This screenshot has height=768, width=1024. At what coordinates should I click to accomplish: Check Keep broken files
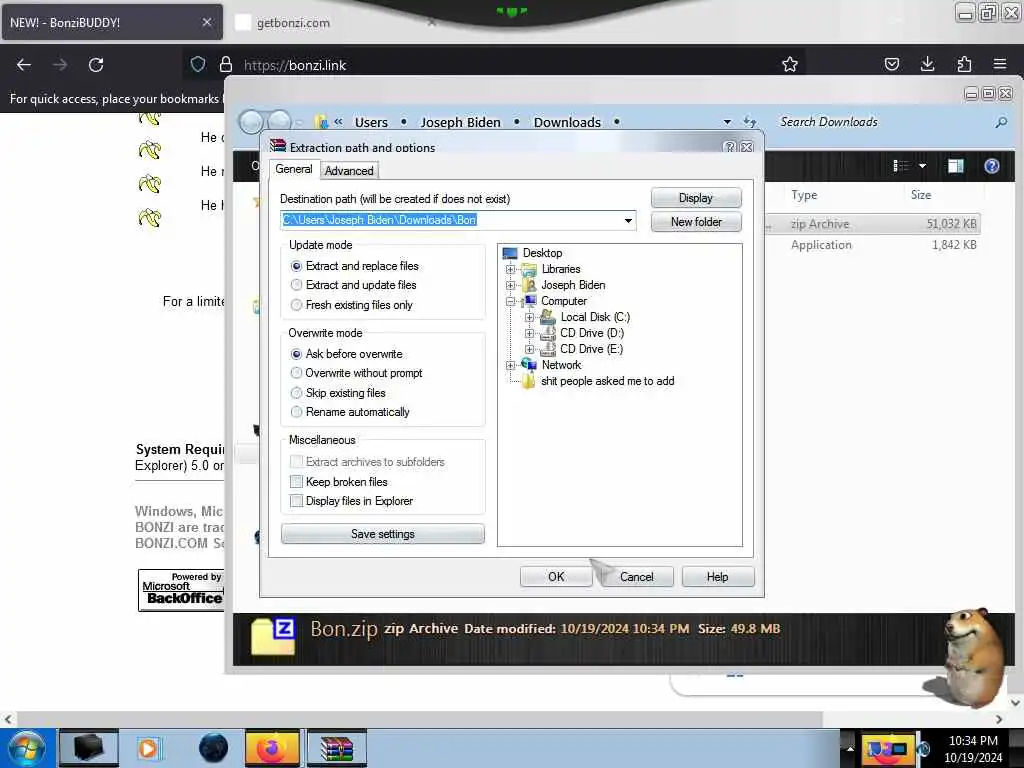(x=296, y=481)
